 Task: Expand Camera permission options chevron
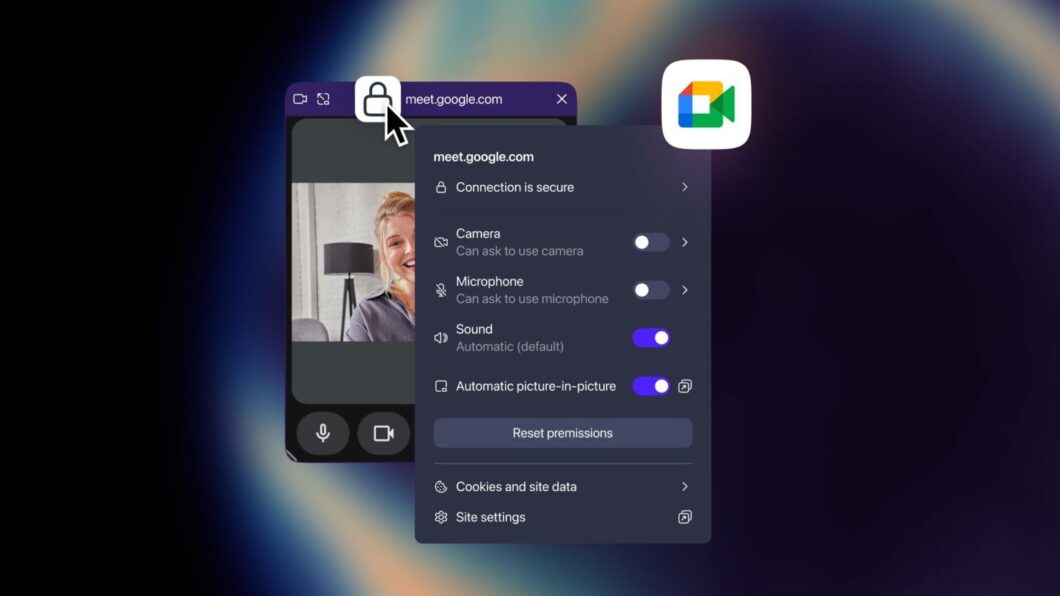685,242
